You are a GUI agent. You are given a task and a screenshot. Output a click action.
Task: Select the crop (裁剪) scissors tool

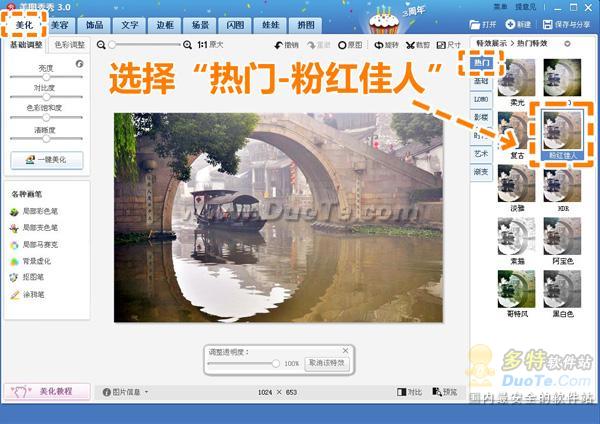click(x=416, y=45)
